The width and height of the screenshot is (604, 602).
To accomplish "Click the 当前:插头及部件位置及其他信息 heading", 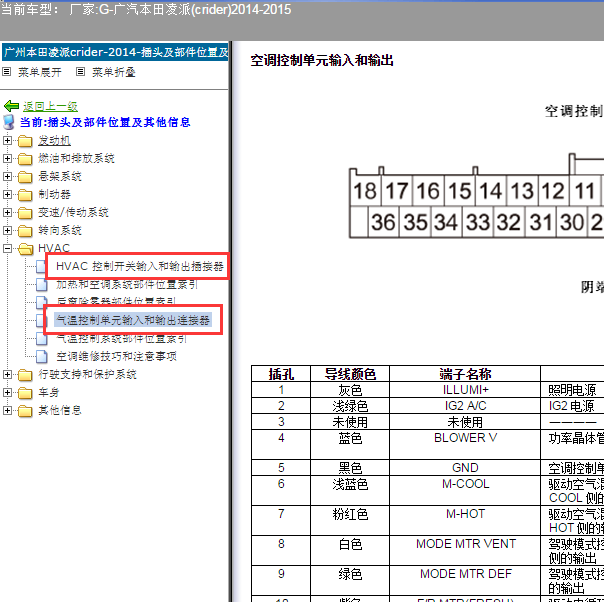I will (105, 122).
